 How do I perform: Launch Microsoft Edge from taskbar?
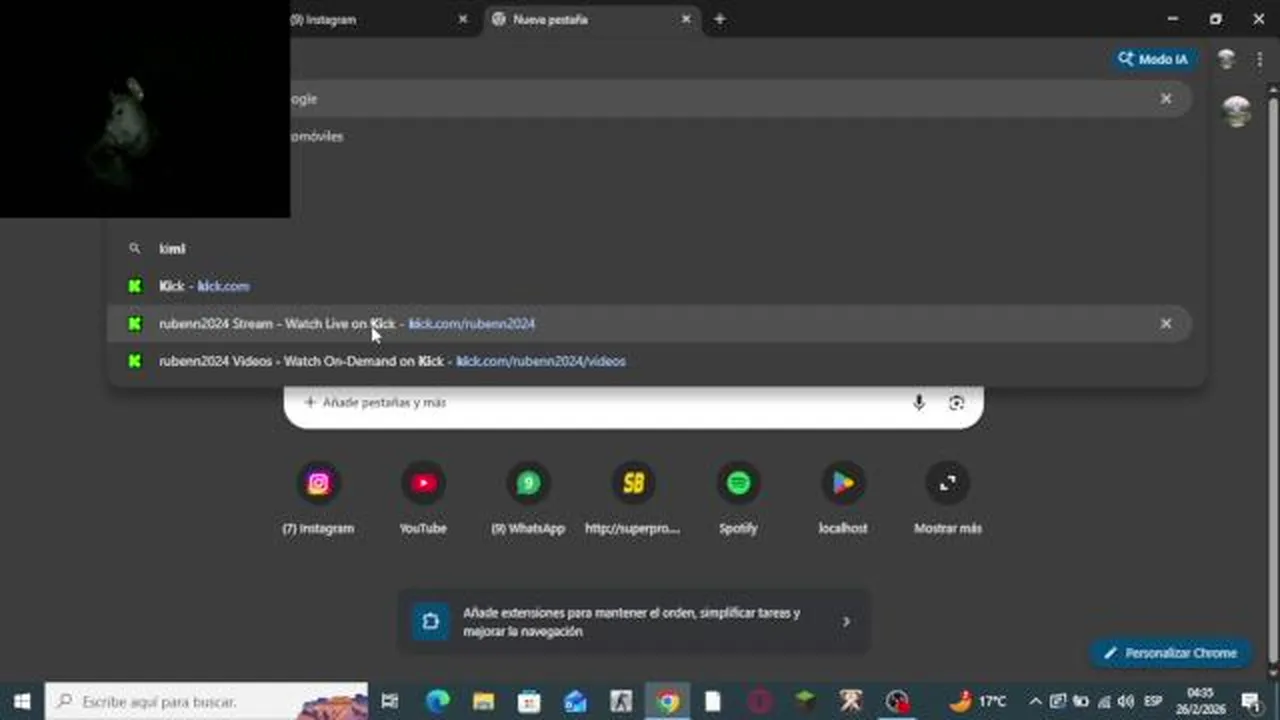tap(437, 702)
